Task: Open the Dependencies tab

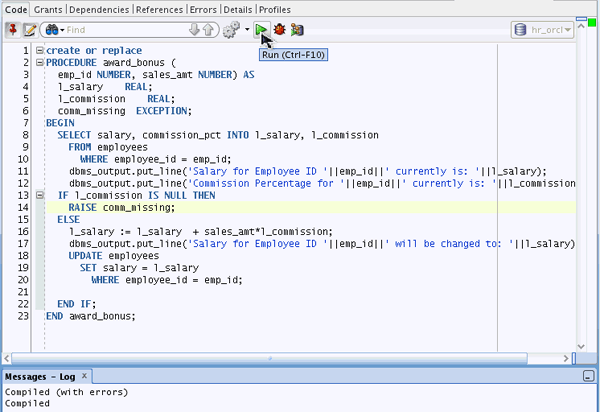Action: pos(100,9)
